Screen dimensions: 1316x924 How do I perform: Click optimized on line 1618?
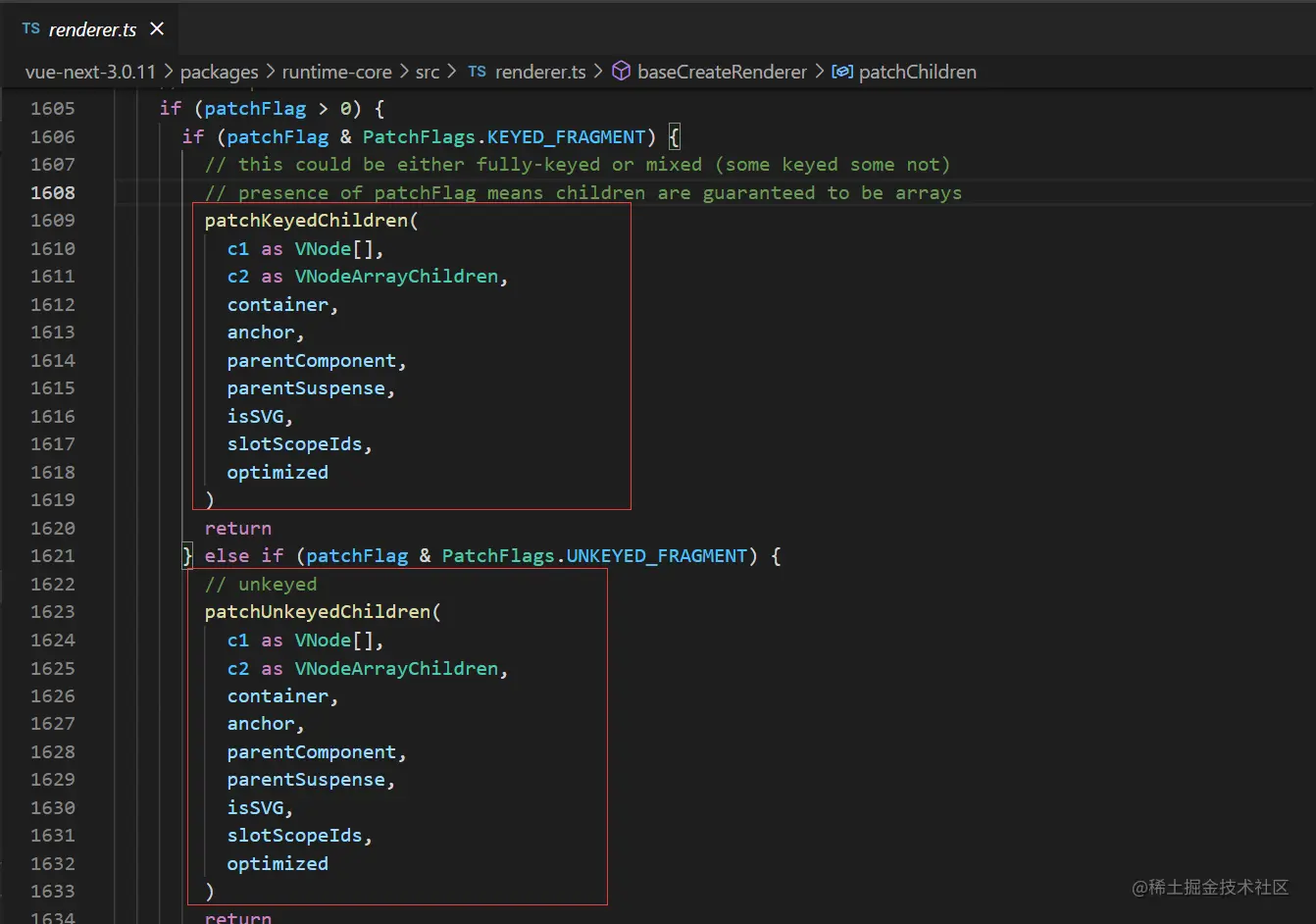coord(278,473)
